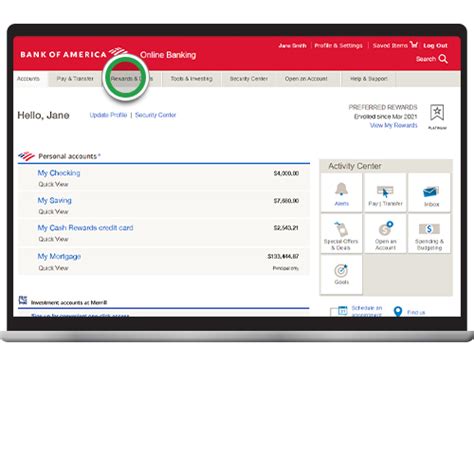Open Profile & Settings
This screenshot has height=474, width=474.
338,46
